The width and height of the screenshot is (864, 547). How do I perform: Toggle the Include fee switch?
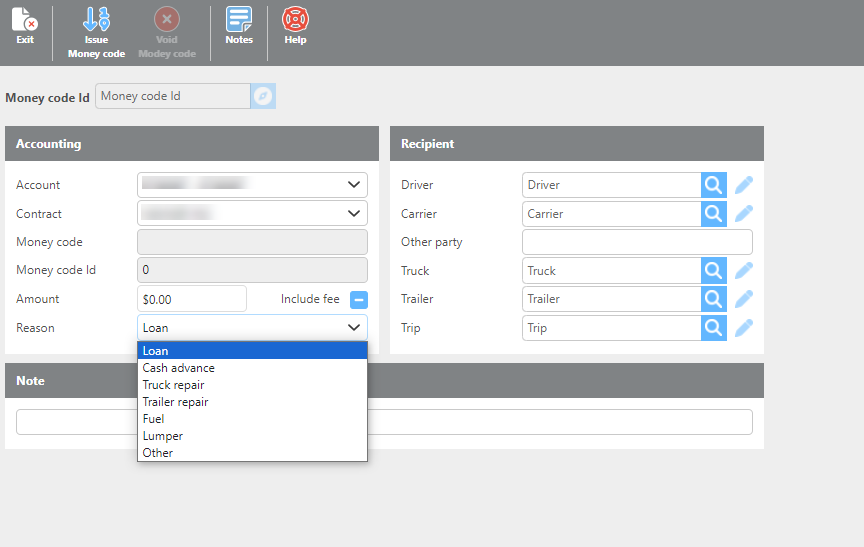(359, 299)
